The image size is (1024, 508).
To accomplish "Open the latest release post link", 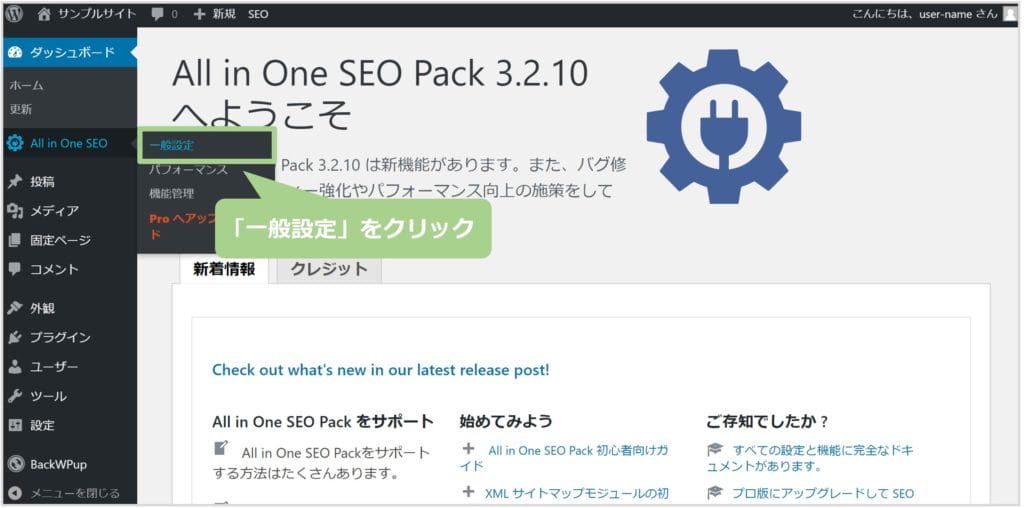I will [x=381, y=370].
